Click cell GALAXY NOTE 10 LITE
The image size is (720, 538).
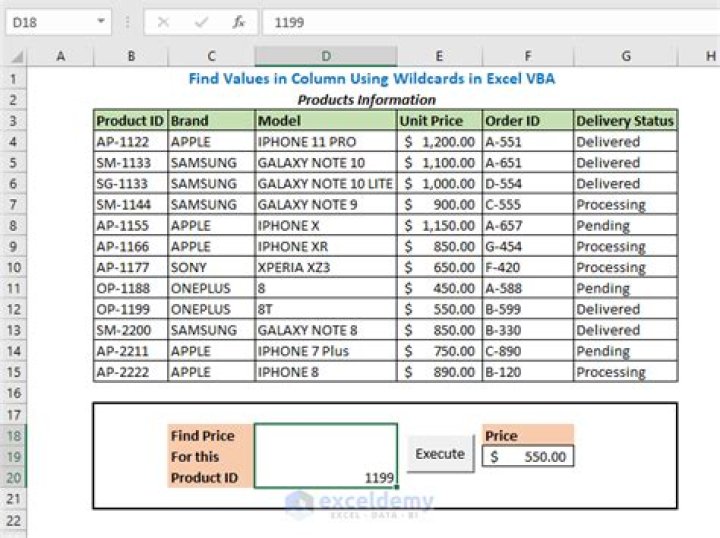(326, 184)
